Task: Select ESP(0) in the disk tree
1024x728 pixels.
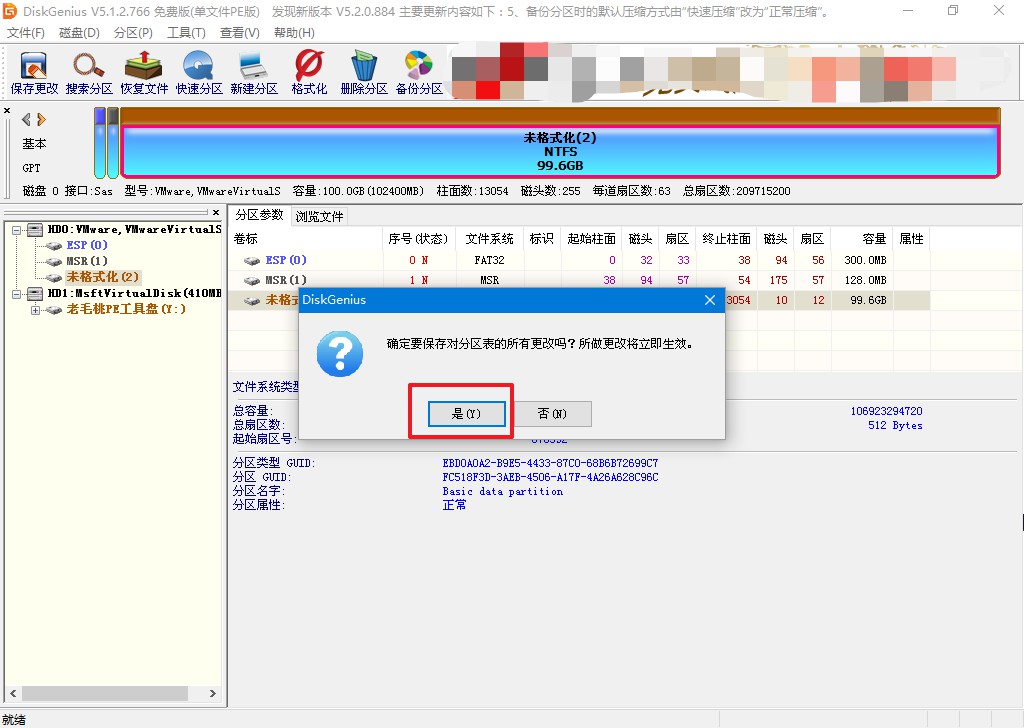Action: click(87, 245)
